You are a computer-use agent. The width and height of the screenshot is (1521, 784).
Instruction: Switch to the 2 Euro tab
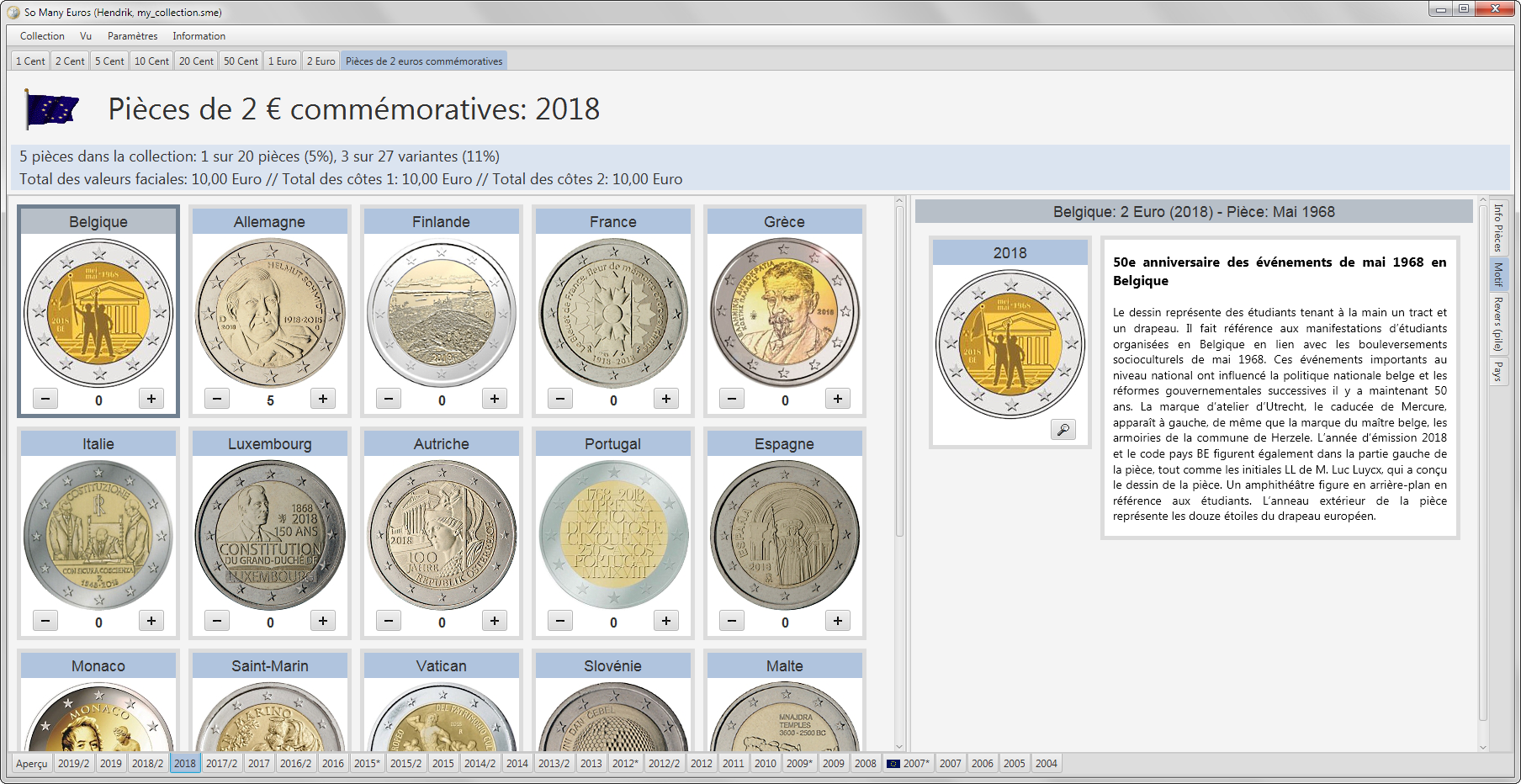[x=321, y=61]
